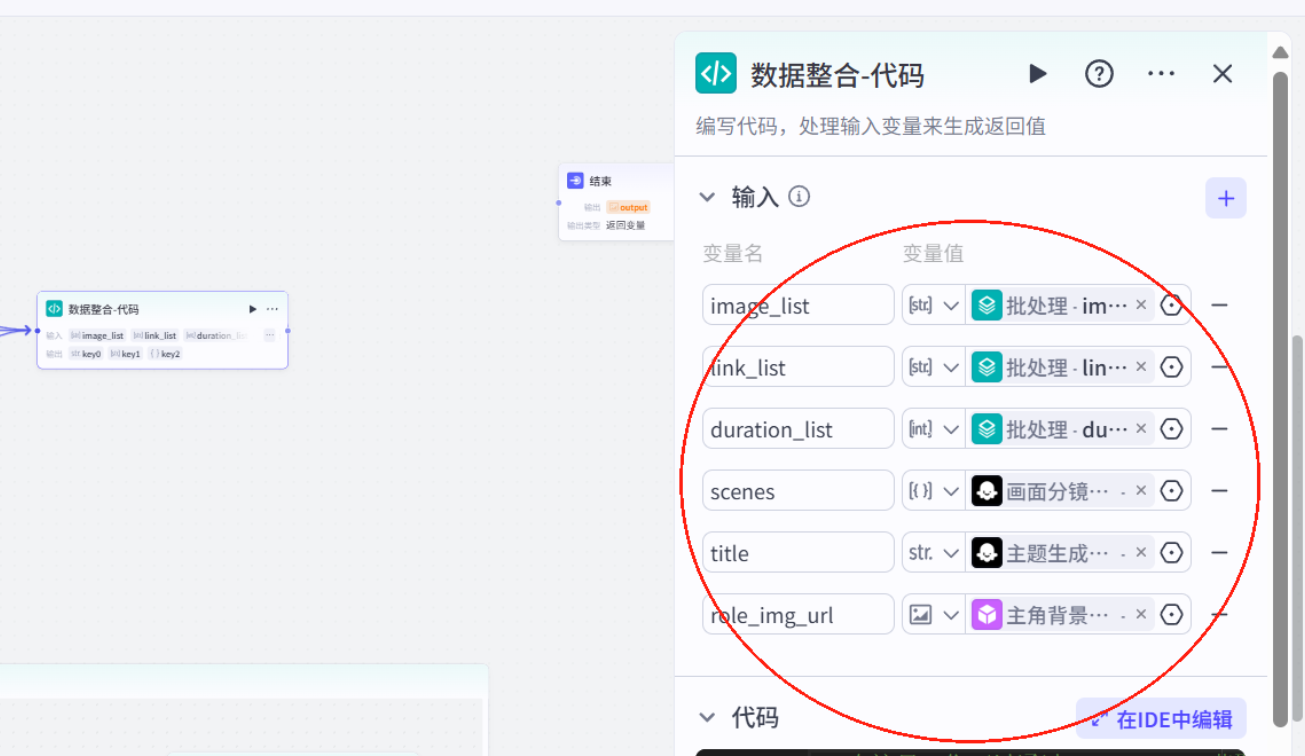Click the teal batch-processing icon on image_list row
The image size is (1305, 756).
tap(986, 304)
